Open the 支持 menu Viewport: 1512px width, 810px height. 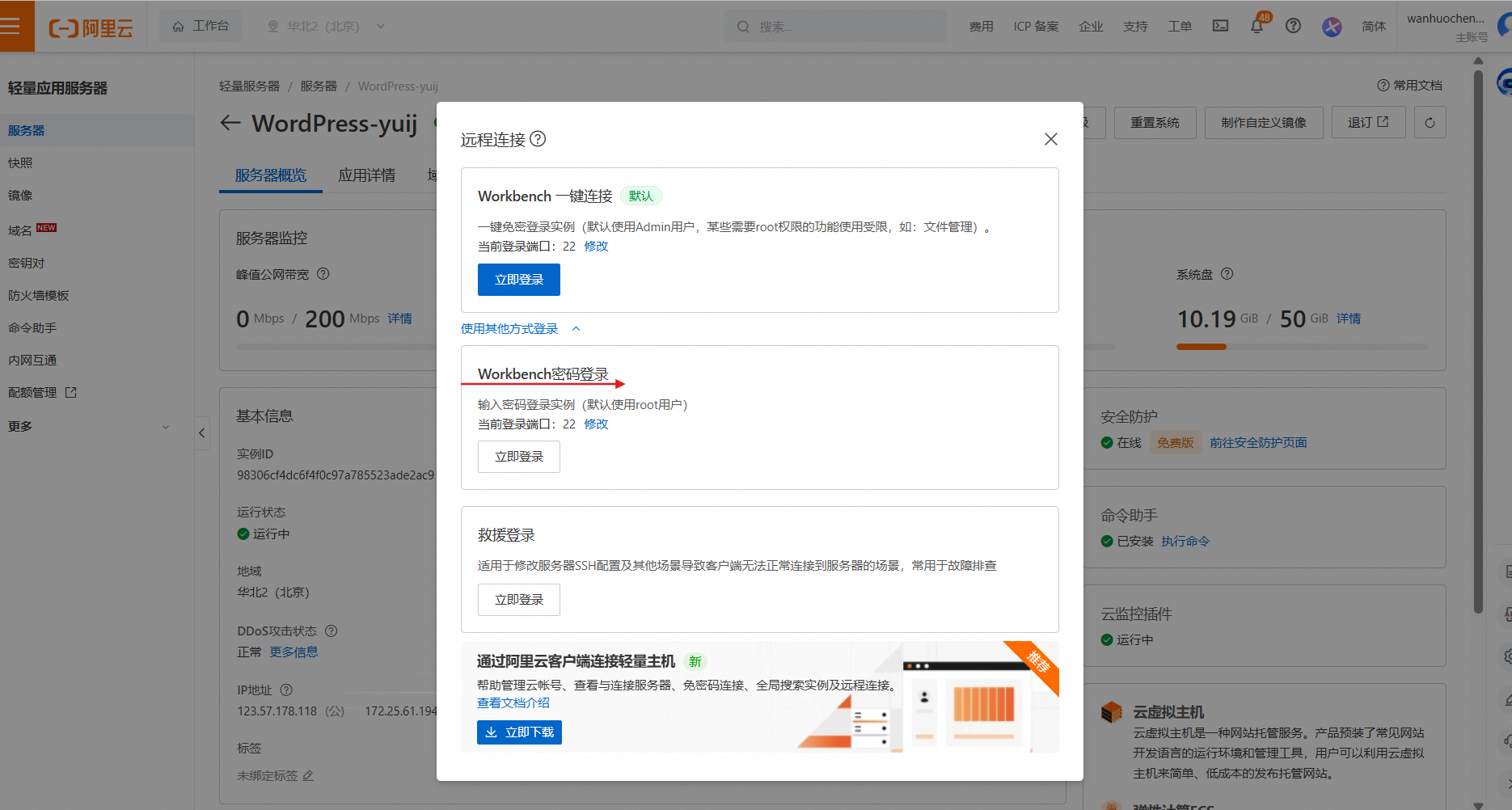tap(1135, 27)
